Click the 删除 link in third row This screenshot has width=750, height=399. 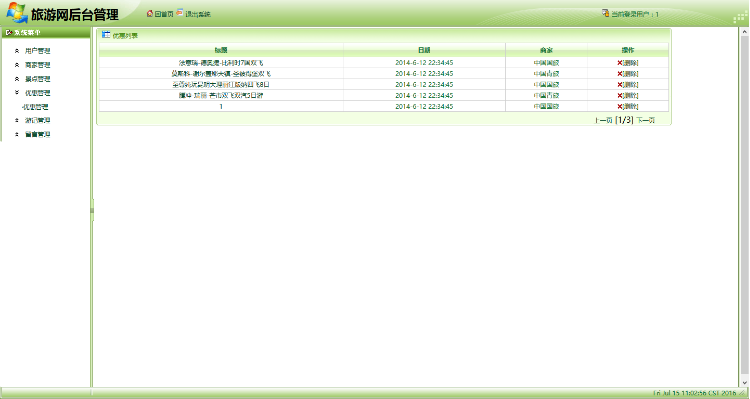pos(630,85)
